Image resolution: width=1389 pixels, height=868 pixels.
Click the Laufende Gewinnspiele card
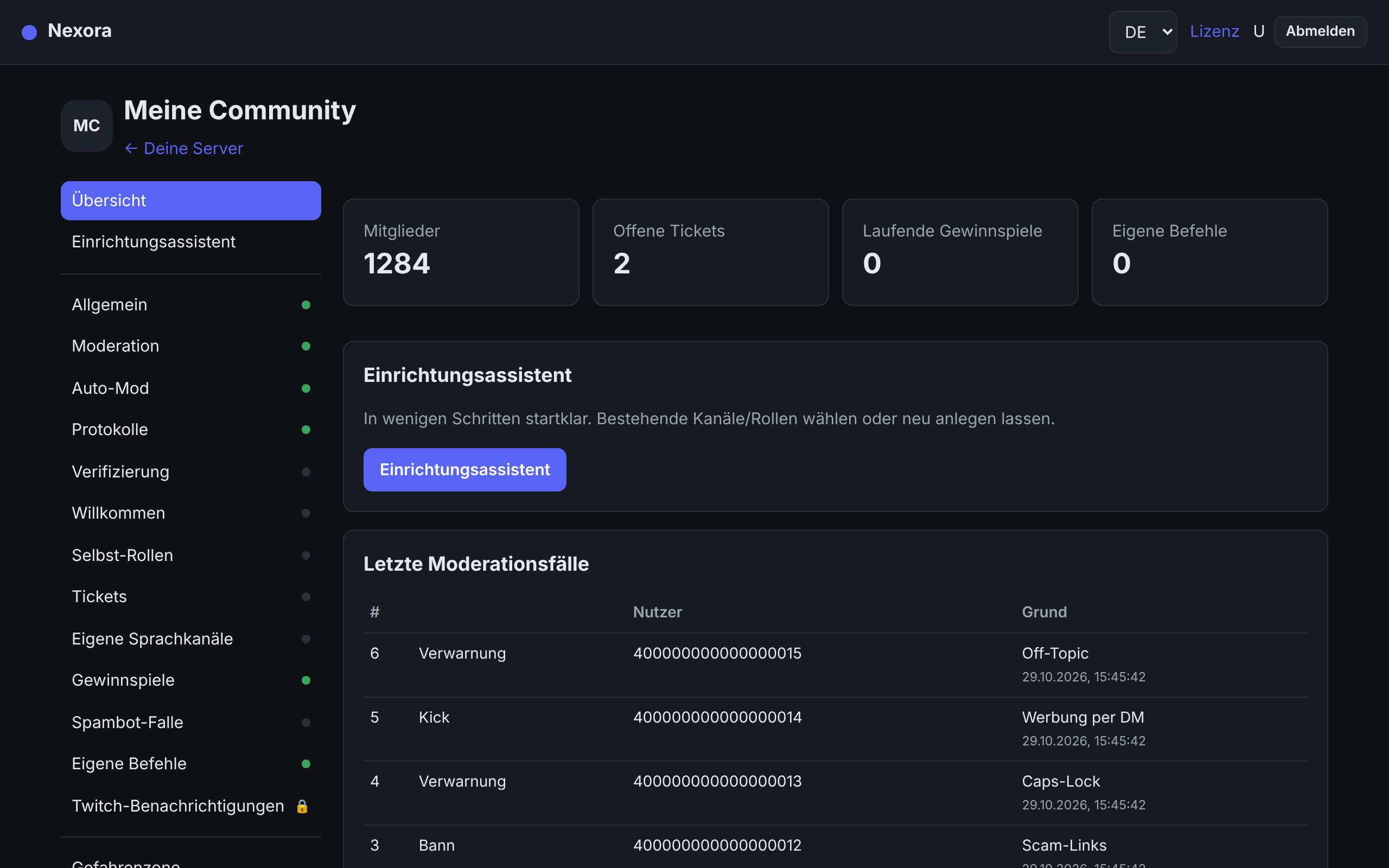tap(960, 252)
